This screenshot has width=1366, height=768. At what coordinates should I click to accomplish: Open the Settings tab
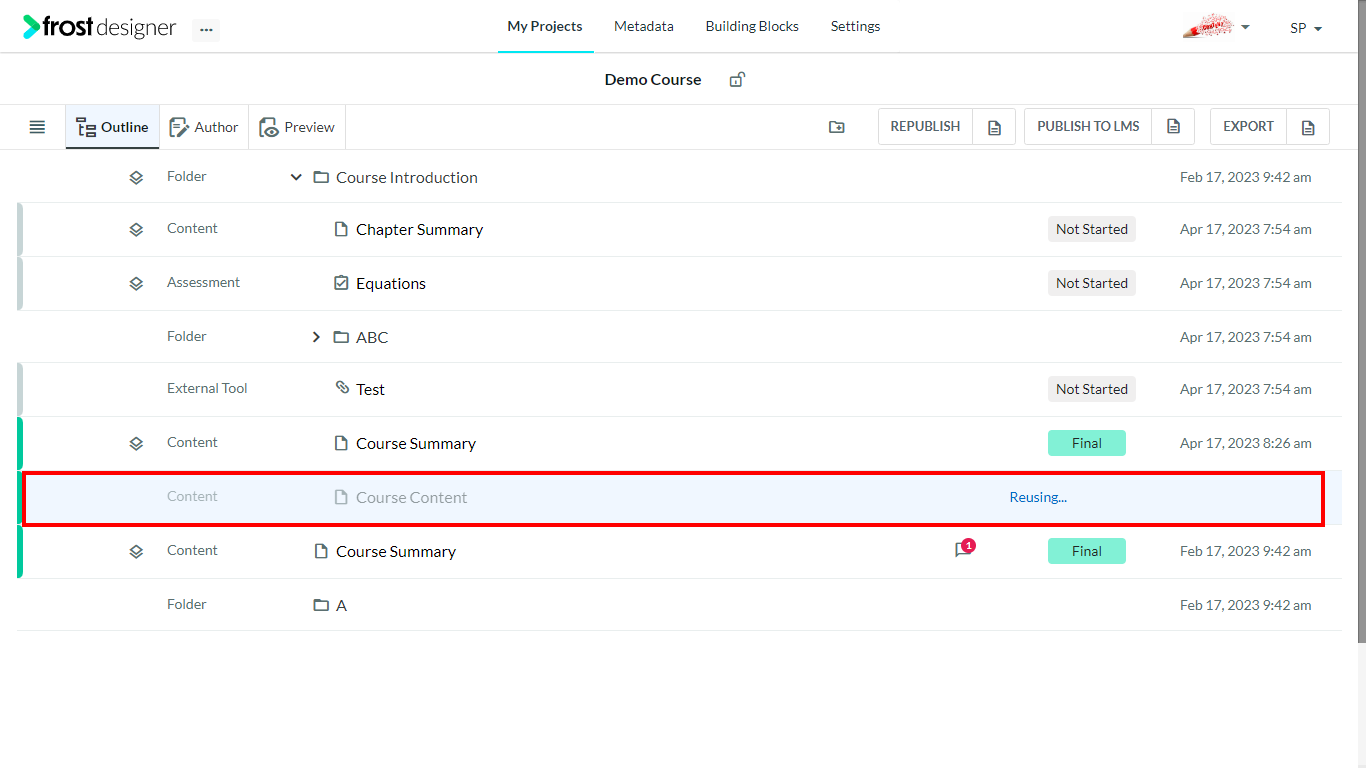[856, 27]
